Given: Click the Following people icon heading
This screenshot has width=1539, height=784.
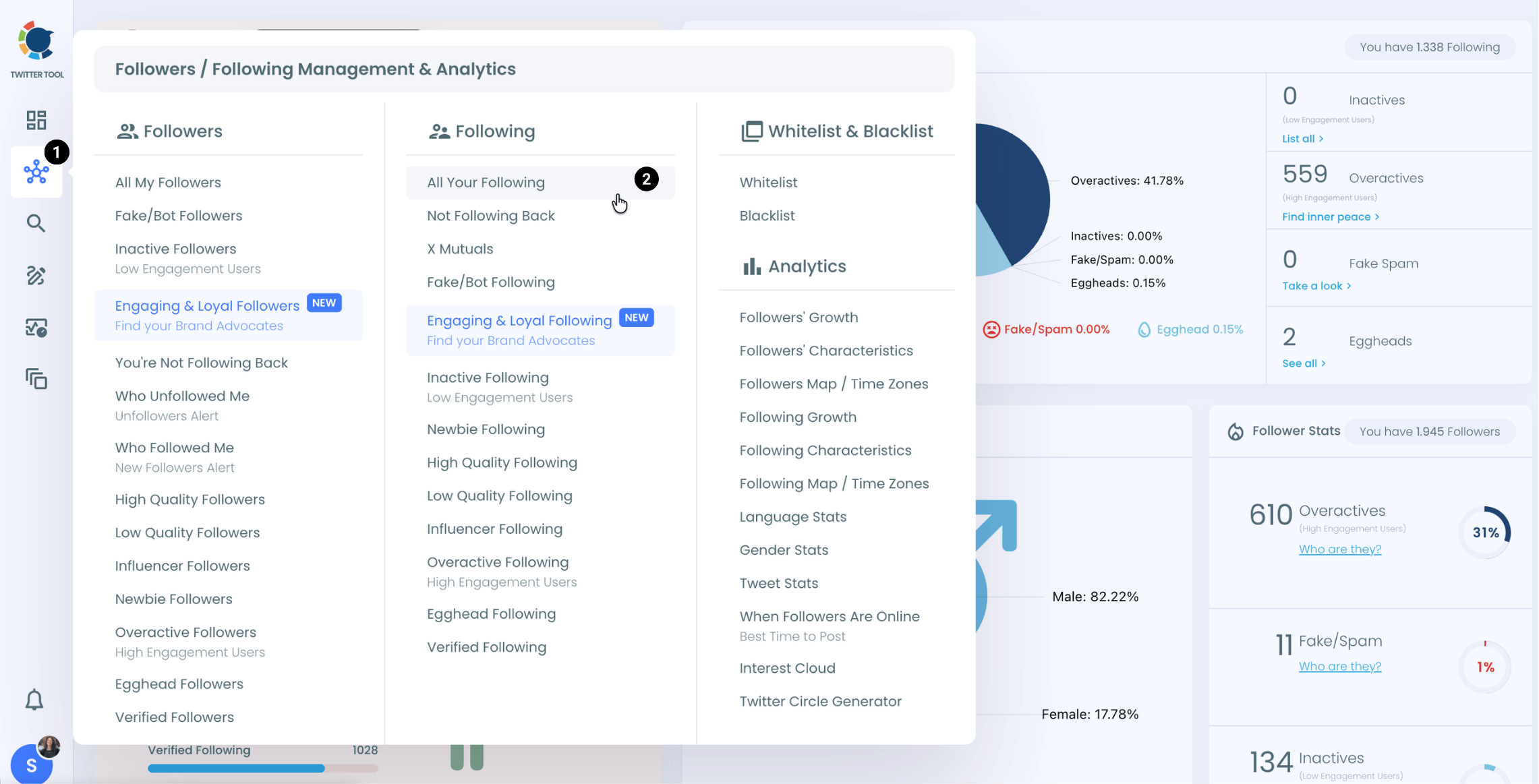Looking at the screenshot, I should click(x=439, y=131).
